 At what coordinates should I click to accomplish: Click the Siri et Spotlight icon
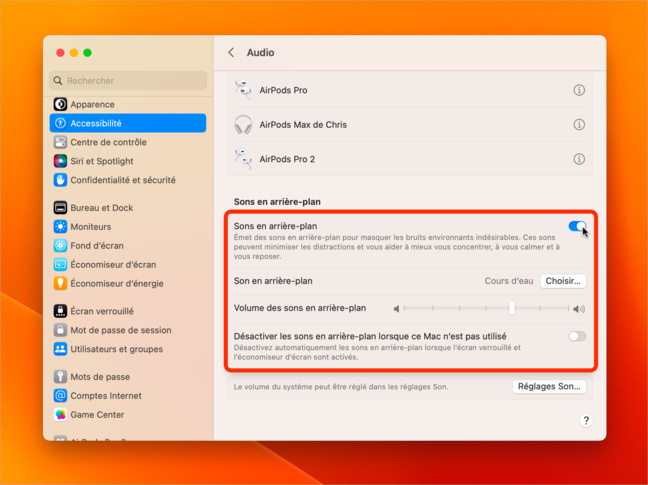(60, 161)
